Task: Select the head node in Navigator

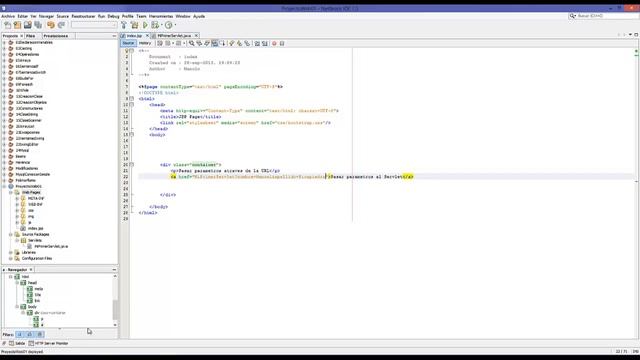Action: [32, 283]
